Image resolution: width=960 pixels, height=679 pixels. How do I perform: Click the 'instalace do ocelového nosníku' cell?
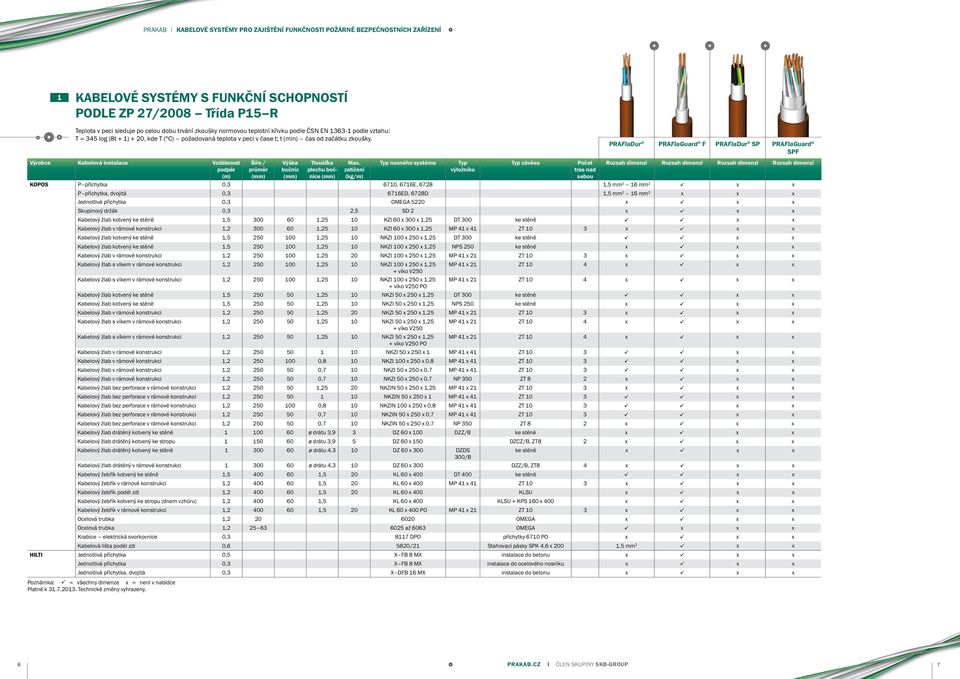coord(525,563)
